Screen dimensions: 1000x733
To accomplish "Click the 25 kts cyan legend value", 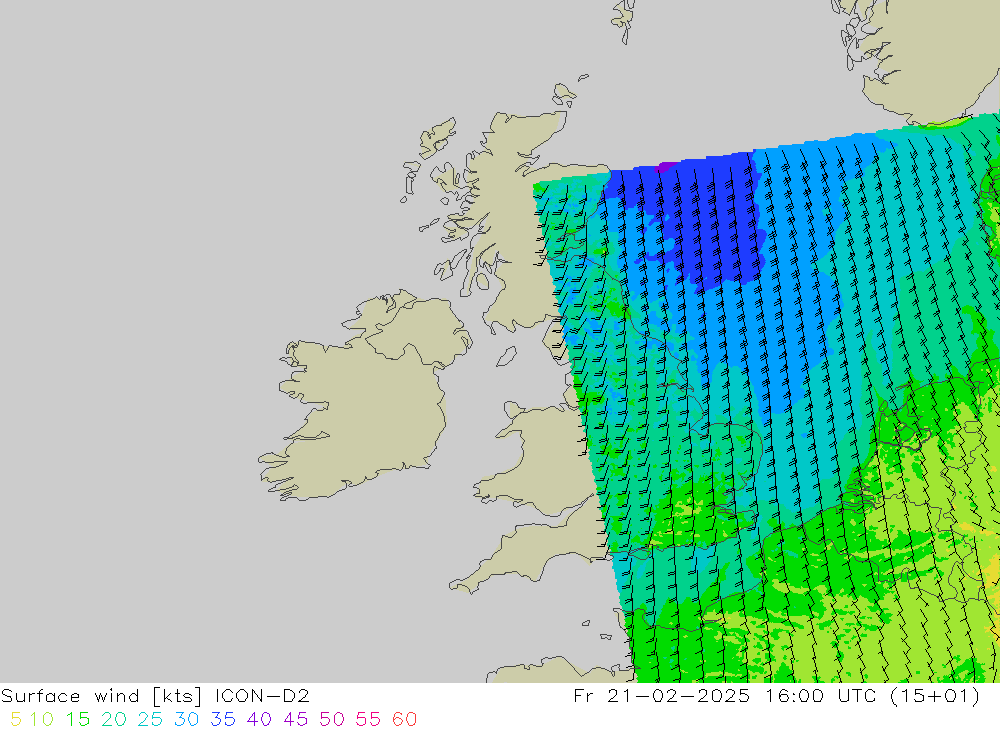I will click(x=151, y=719).
